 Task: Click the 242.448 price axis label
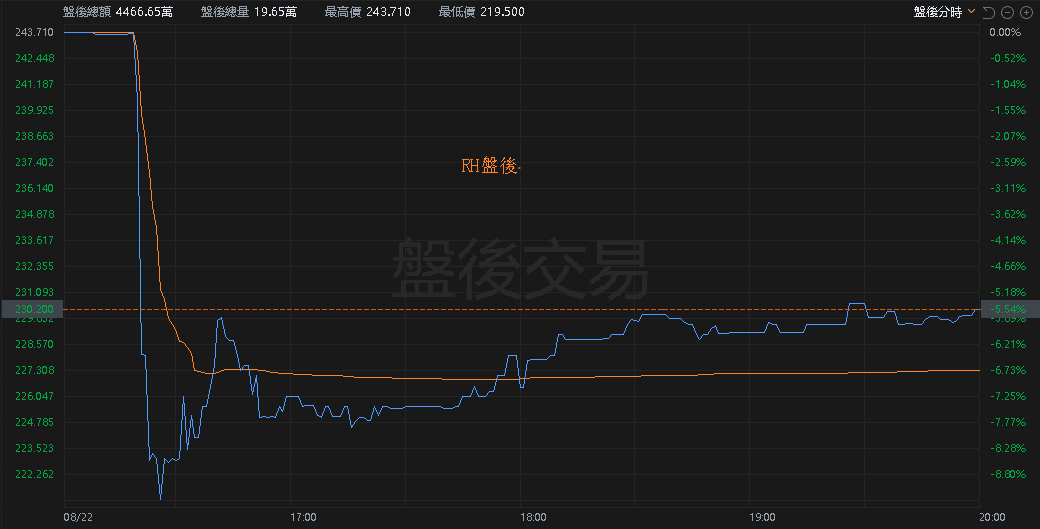(x=34, y=58)
